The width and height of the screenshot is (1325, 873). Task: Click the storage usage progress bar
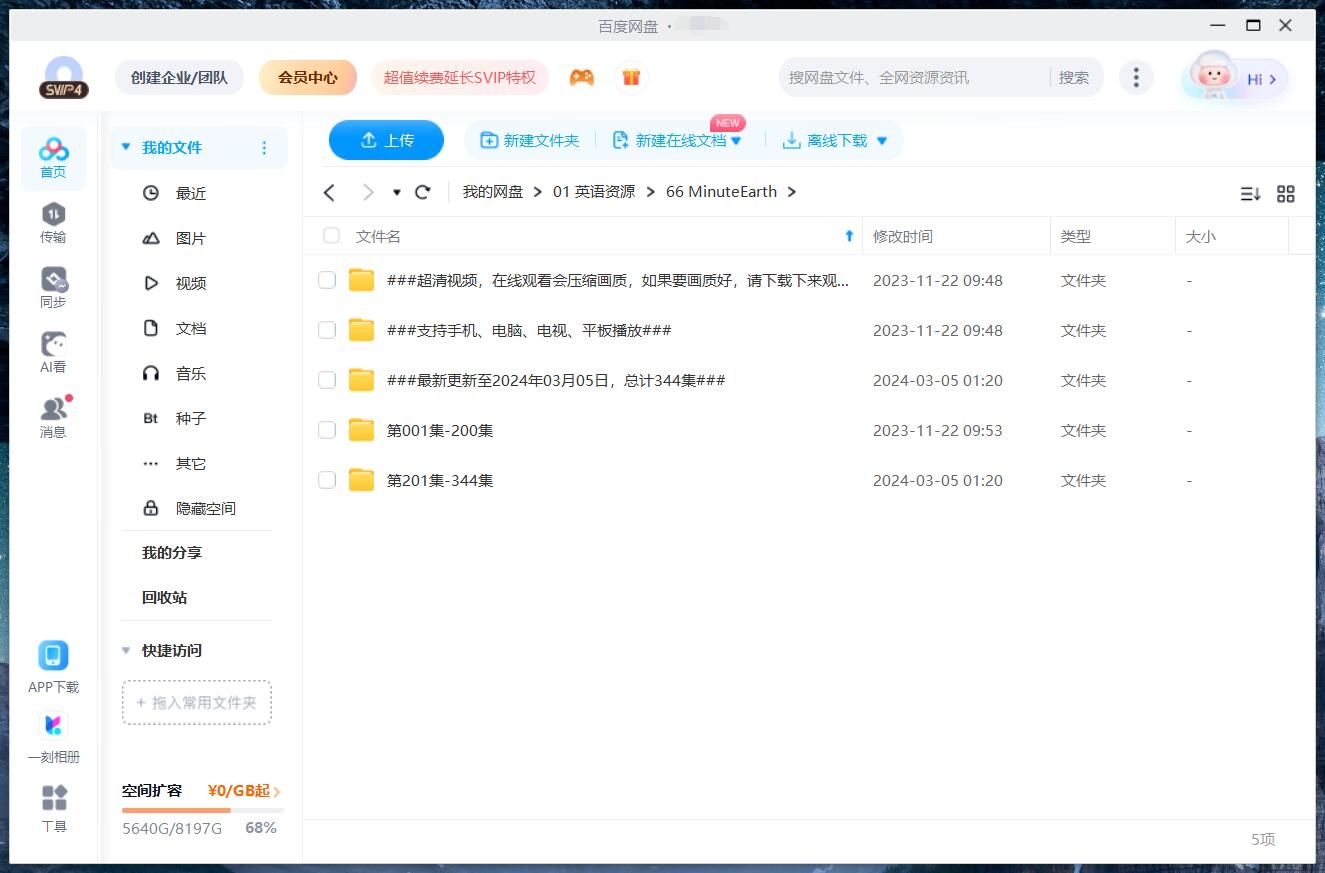pos(203,810)
